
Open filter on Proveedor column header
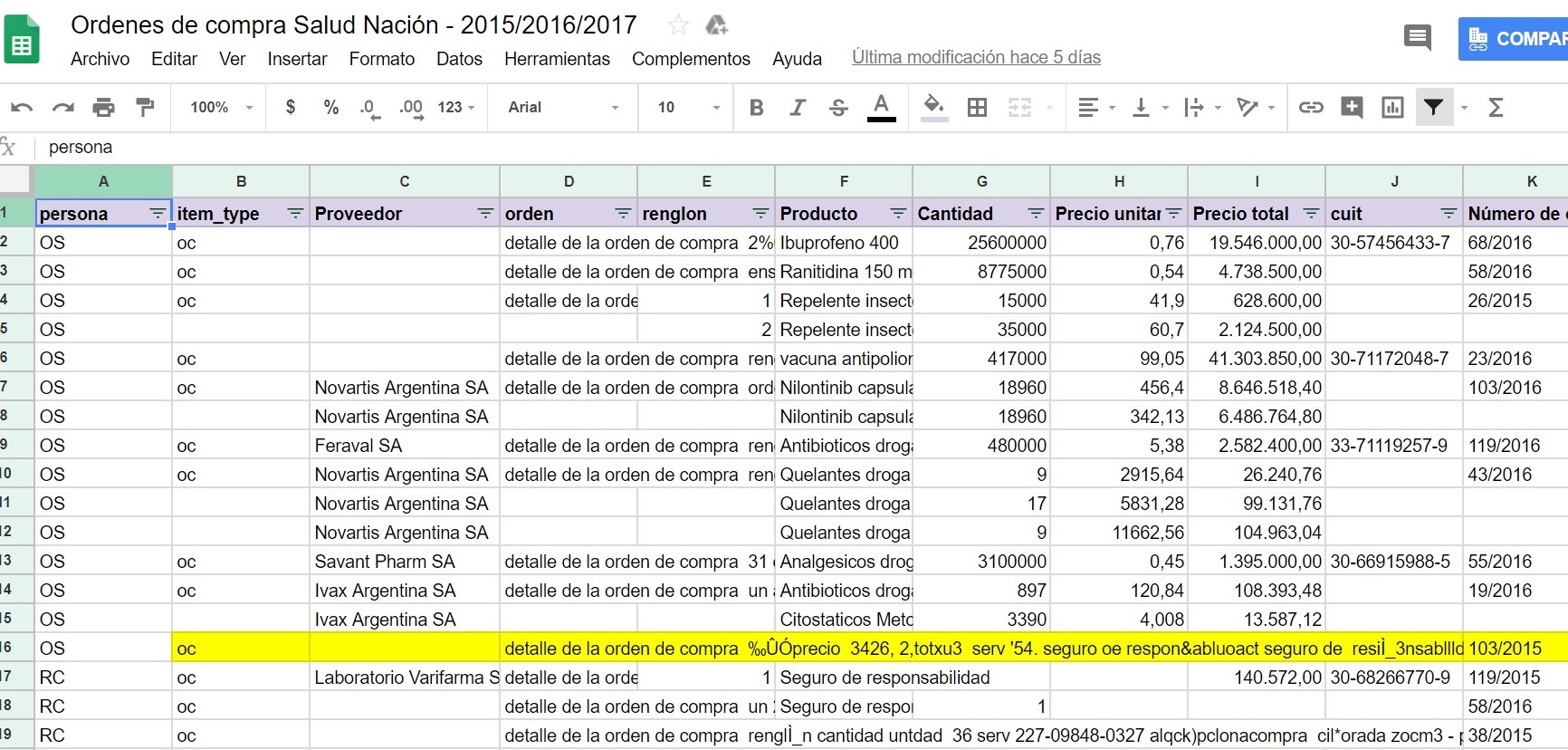pyautogui.click(x=485, y=214)
